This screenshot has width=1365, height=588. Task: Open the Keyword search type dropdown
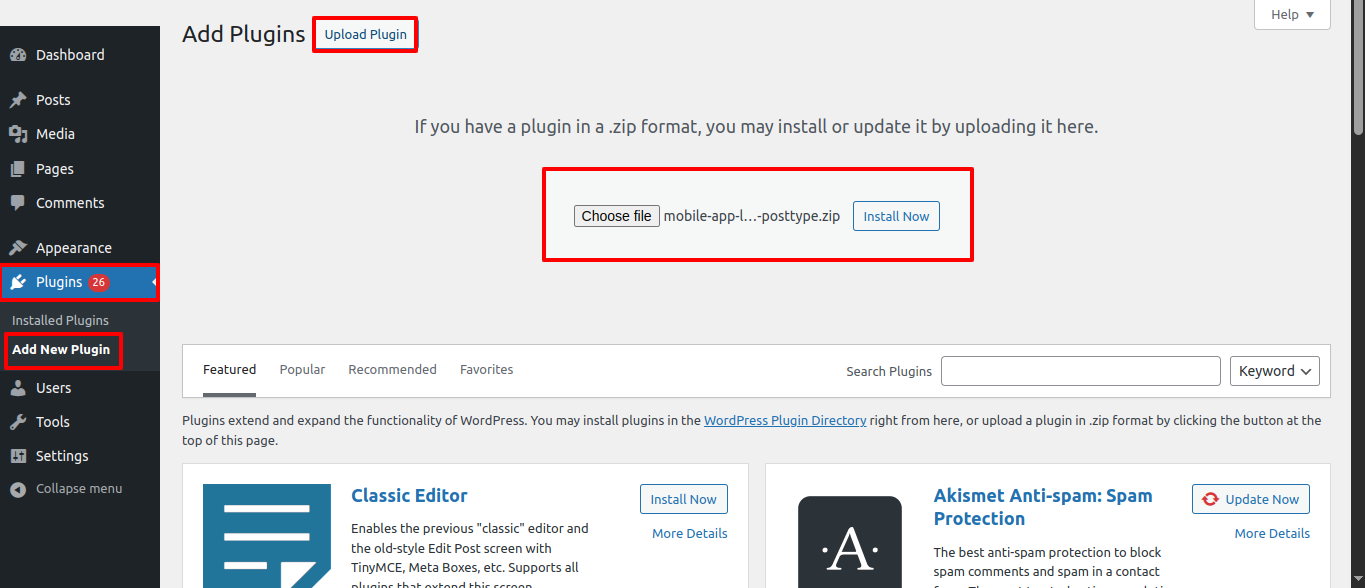[1274, 371]
